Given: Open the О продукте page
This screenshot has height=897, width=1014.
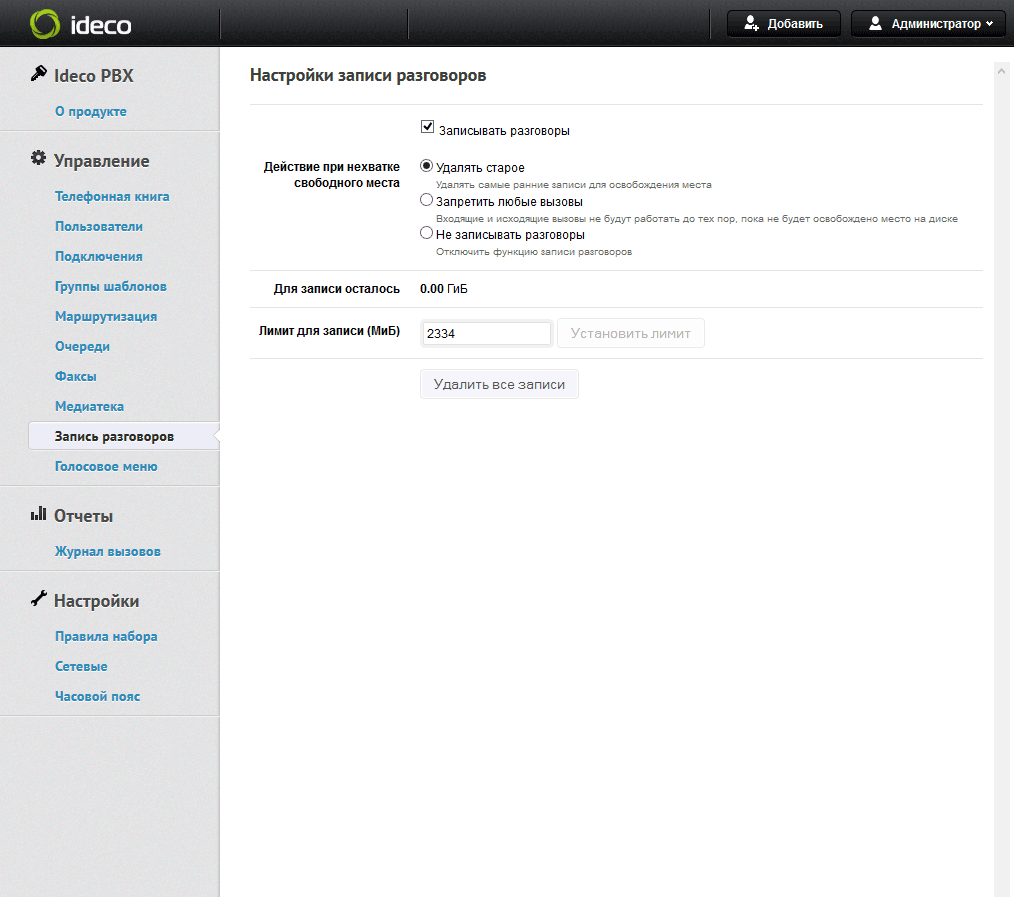Looking at the screenshot, I should 91,111.
